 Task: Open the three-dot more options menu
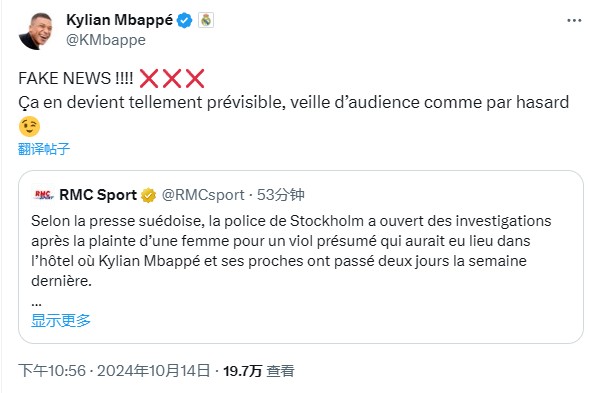click(574, 21)
